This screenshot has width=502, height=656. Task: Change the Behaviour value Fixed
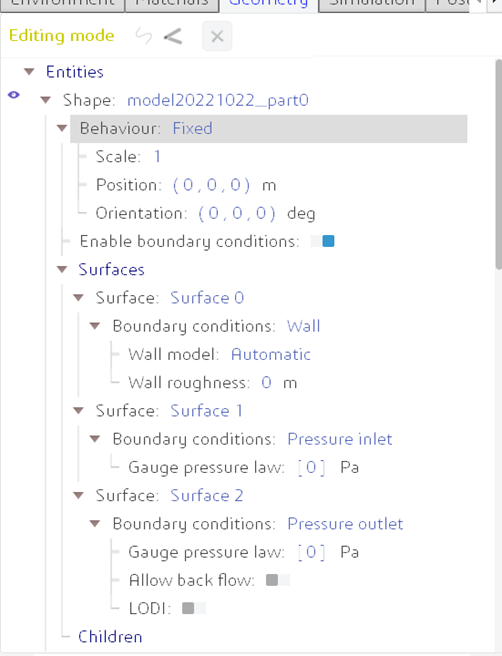[192, 128]
